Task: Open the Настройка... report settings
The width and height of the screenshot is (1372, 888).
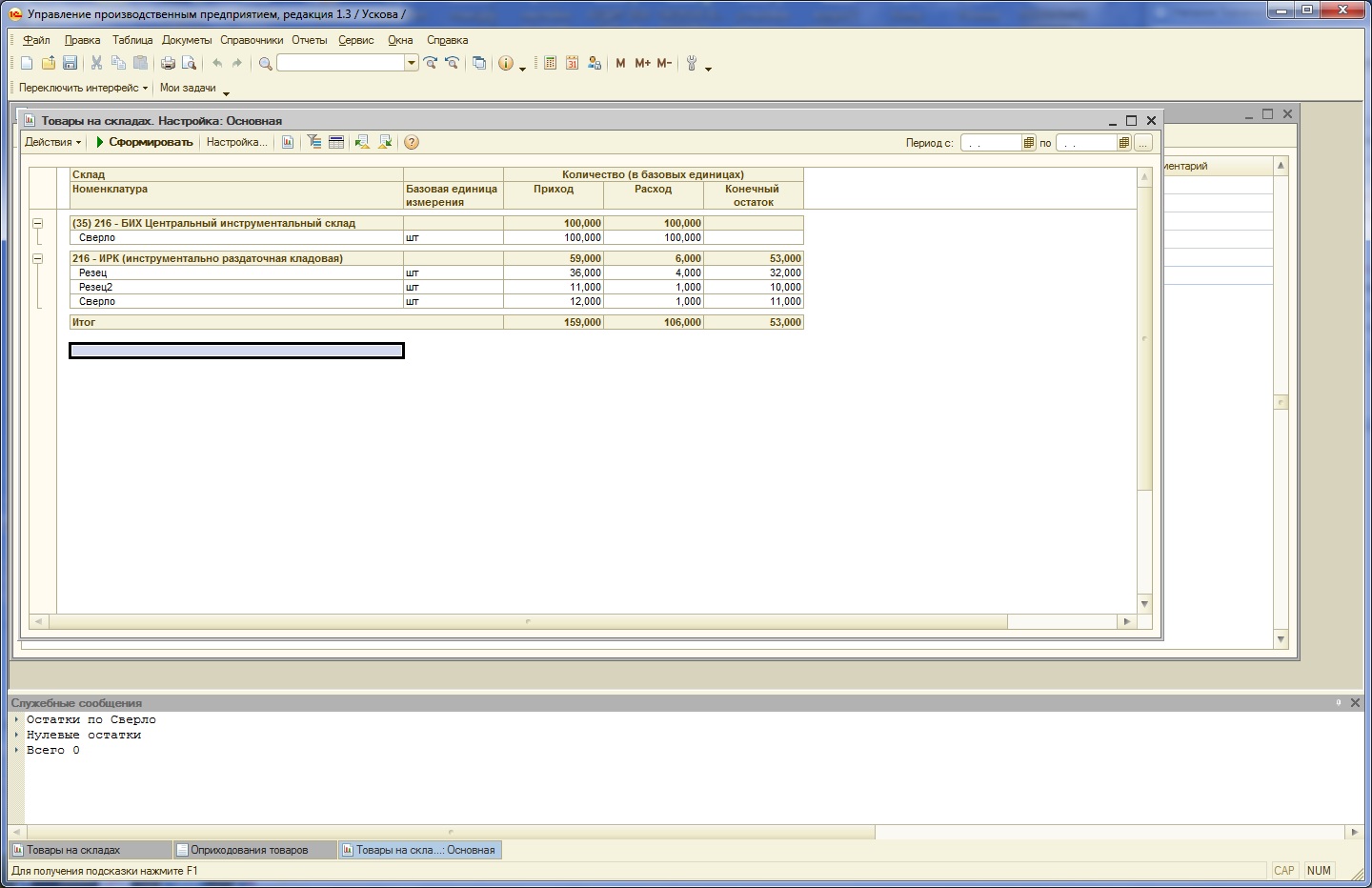Action: tap(236, 142)
